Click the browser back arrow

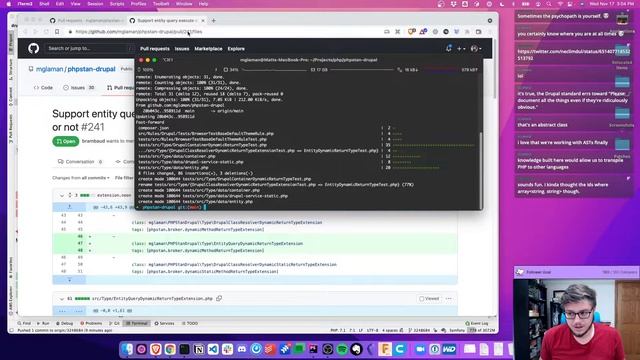click(x=25, y=31)
